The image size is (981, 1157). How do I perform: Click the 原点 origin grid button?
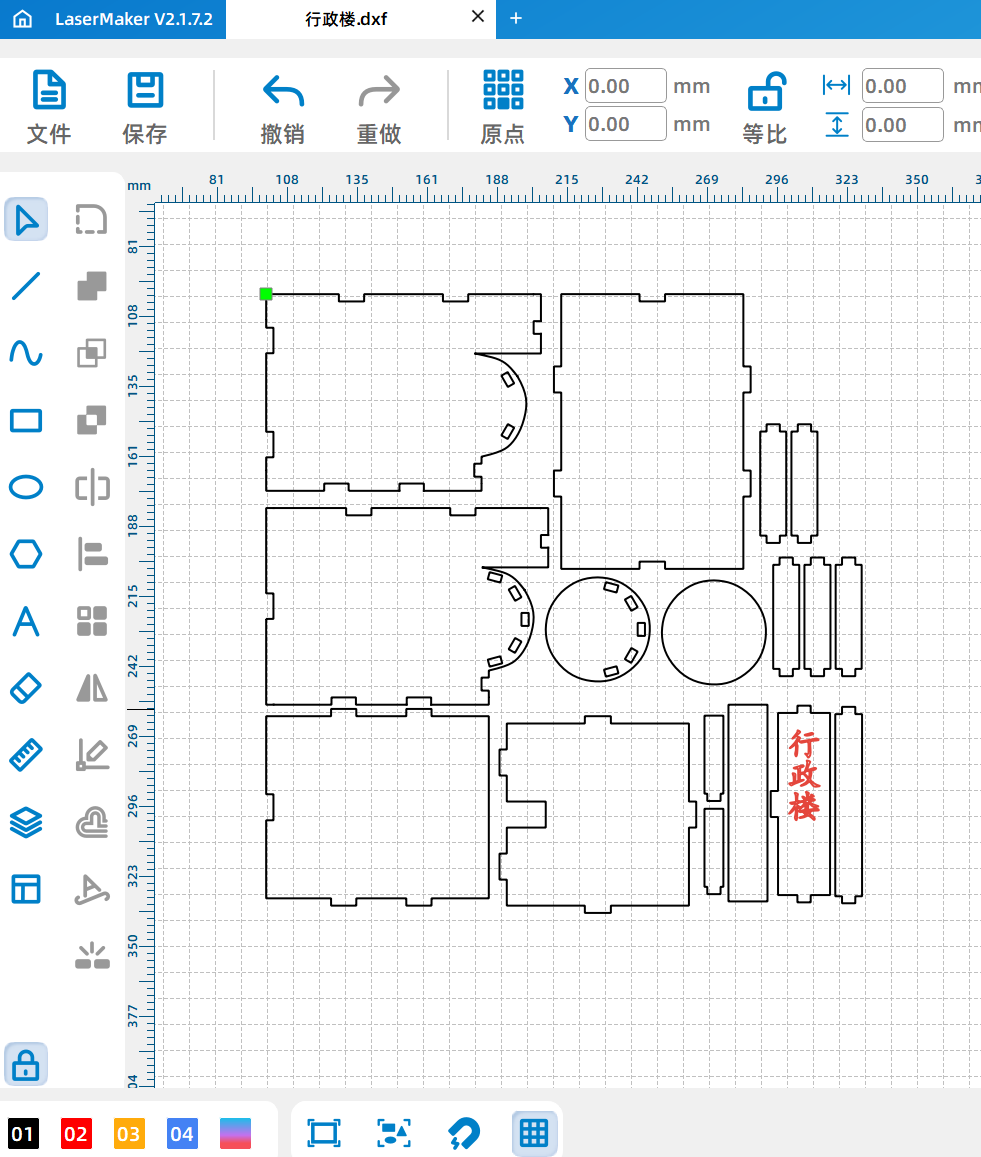click(503, 108)
